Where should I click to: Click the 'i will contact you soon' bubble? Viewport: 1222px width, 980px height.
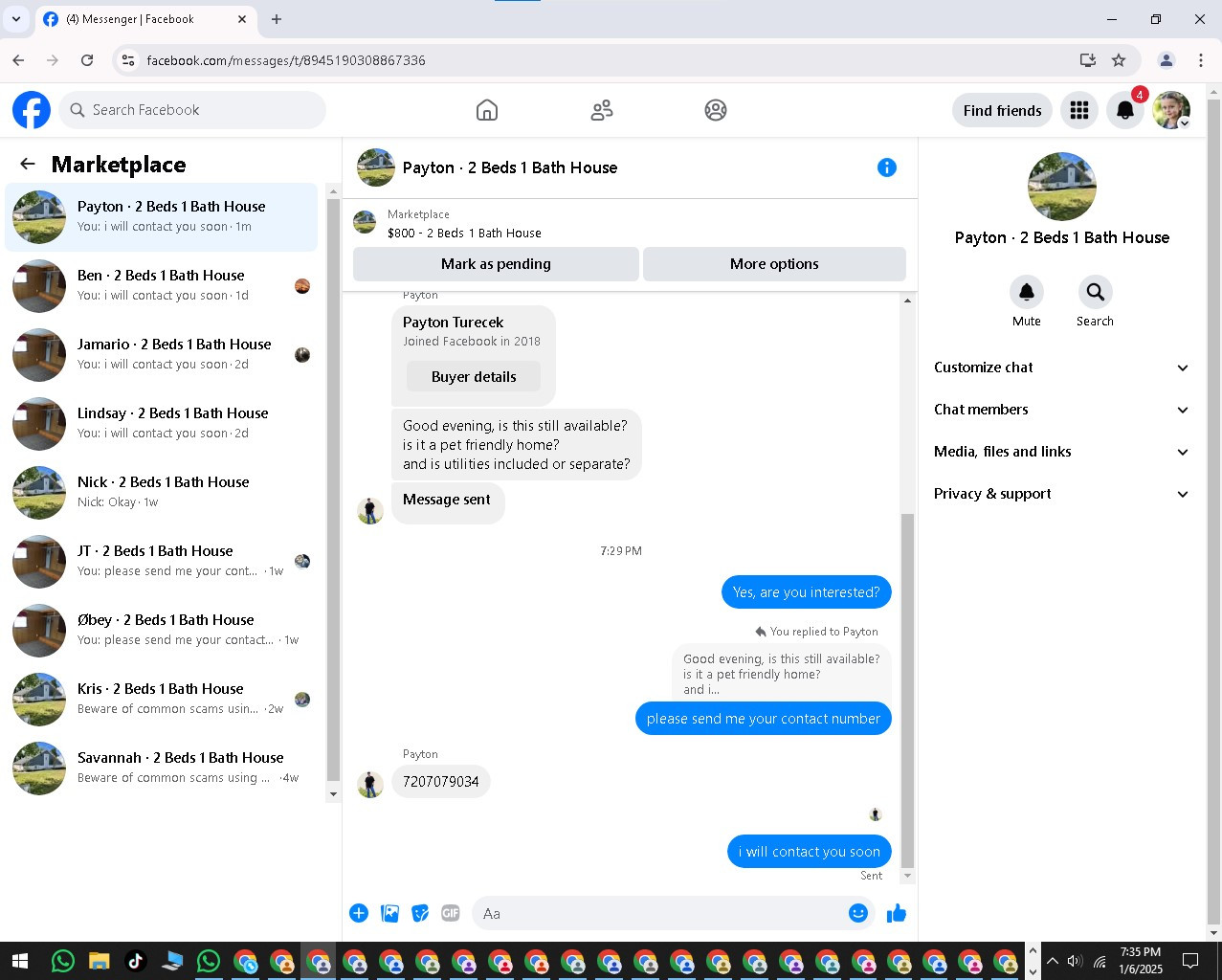(x=810, y=852)
